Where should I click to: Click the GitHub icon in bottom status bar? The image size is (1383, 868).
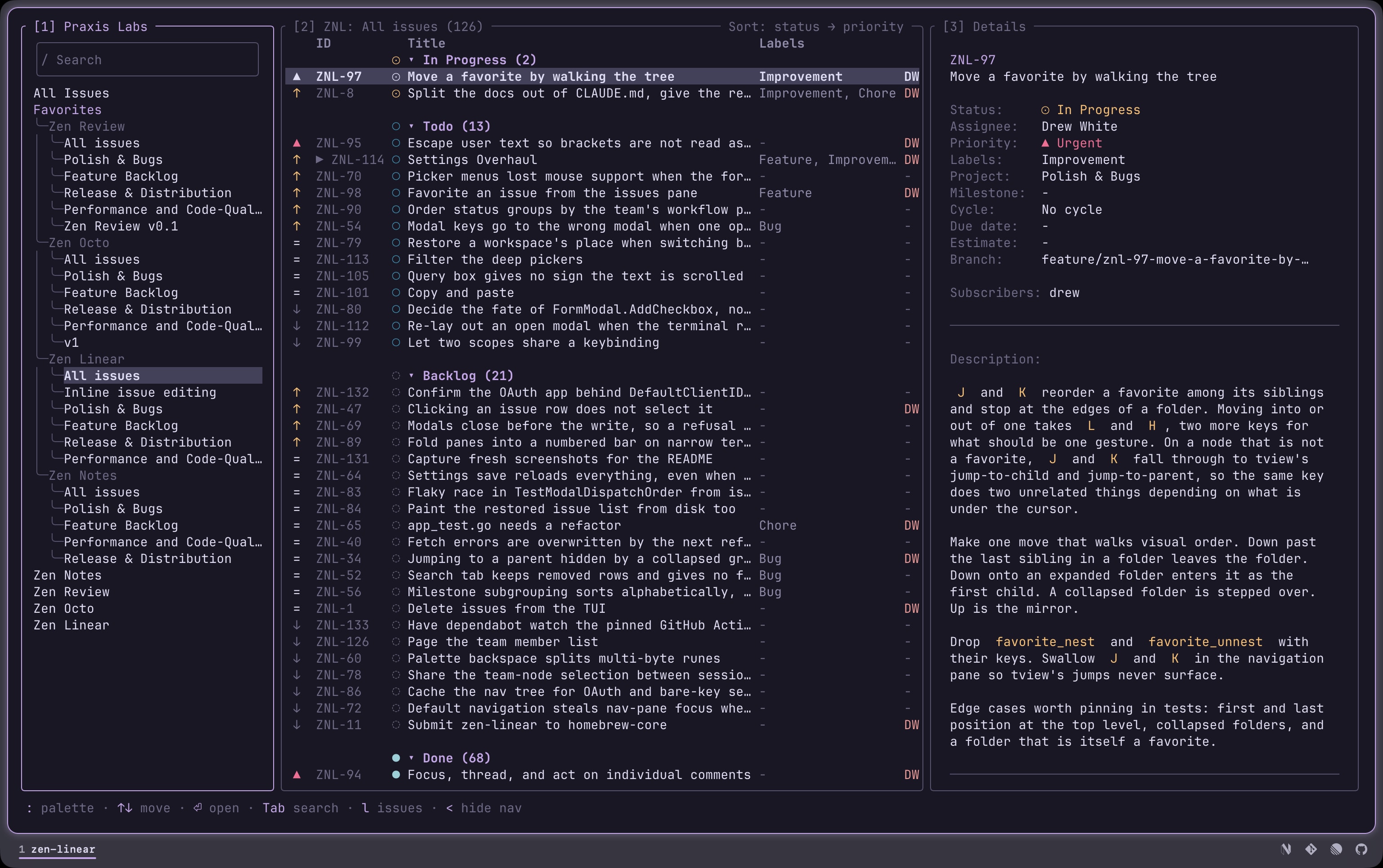pyautogui.click(x=1361, y=849)
